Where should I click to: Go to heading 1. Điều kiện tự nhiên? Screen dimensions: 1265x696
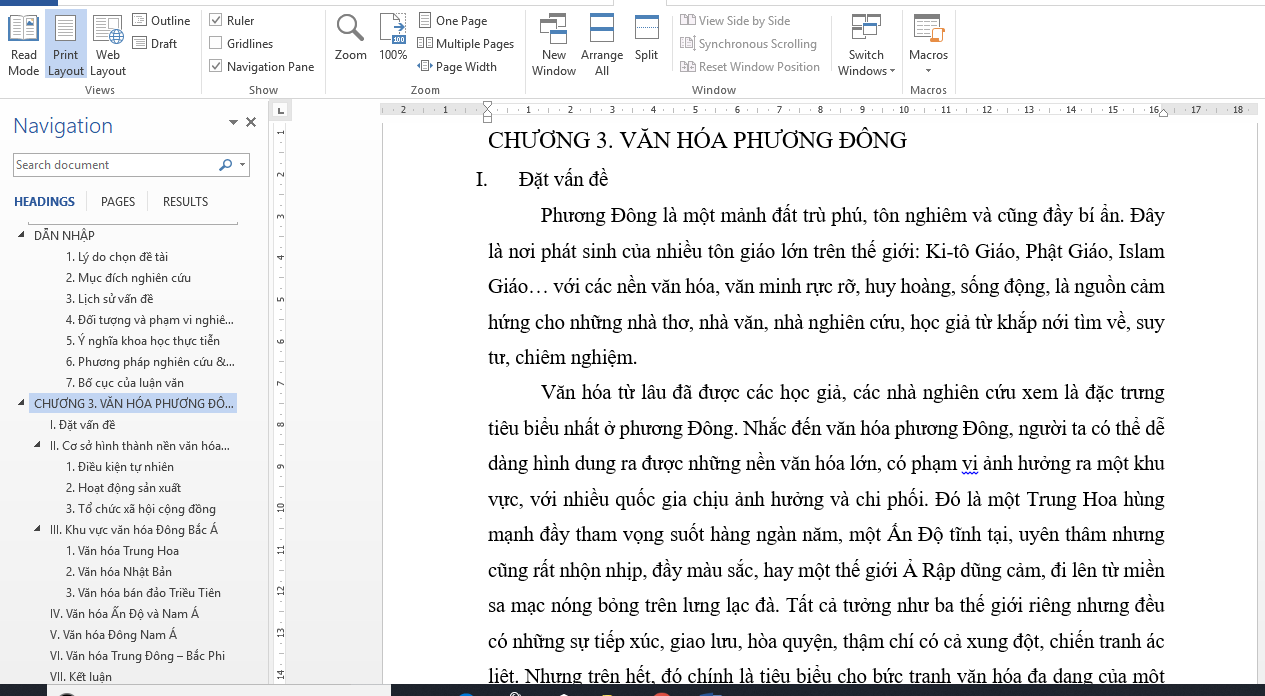(x=120, y=467)
